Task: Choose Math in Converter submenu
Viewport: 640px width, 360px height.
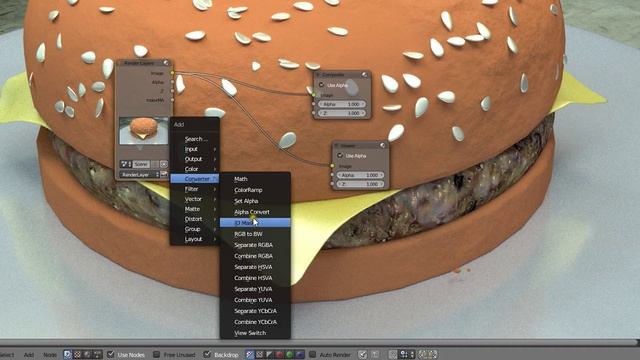Action: (255, 179)
